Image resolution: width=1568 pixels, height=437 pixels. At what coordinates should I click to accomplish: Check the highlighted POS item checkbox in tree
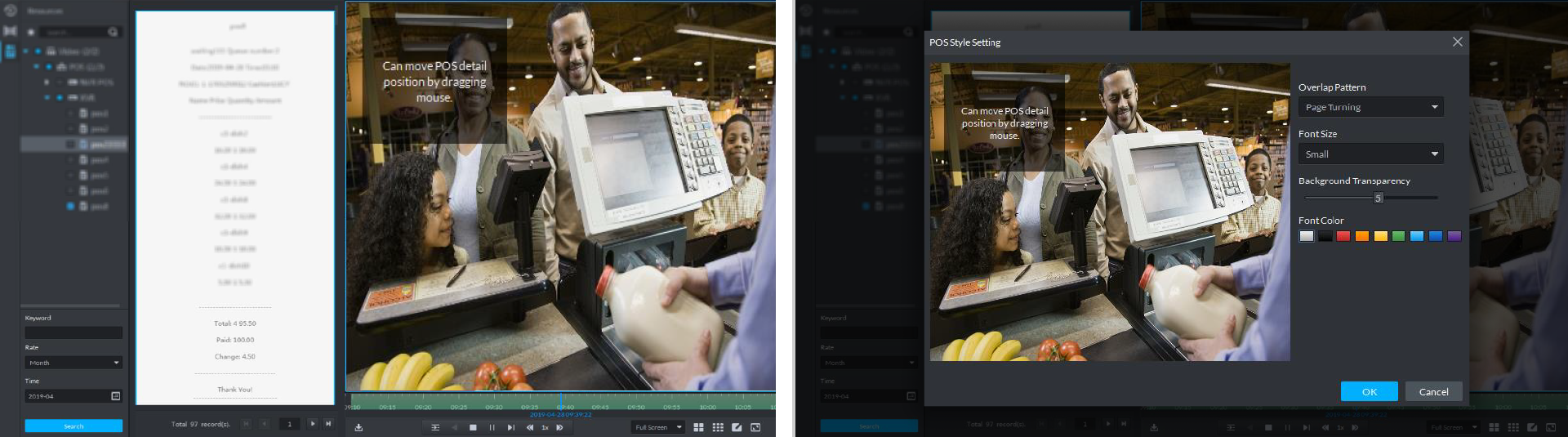[x=71, y=145]
